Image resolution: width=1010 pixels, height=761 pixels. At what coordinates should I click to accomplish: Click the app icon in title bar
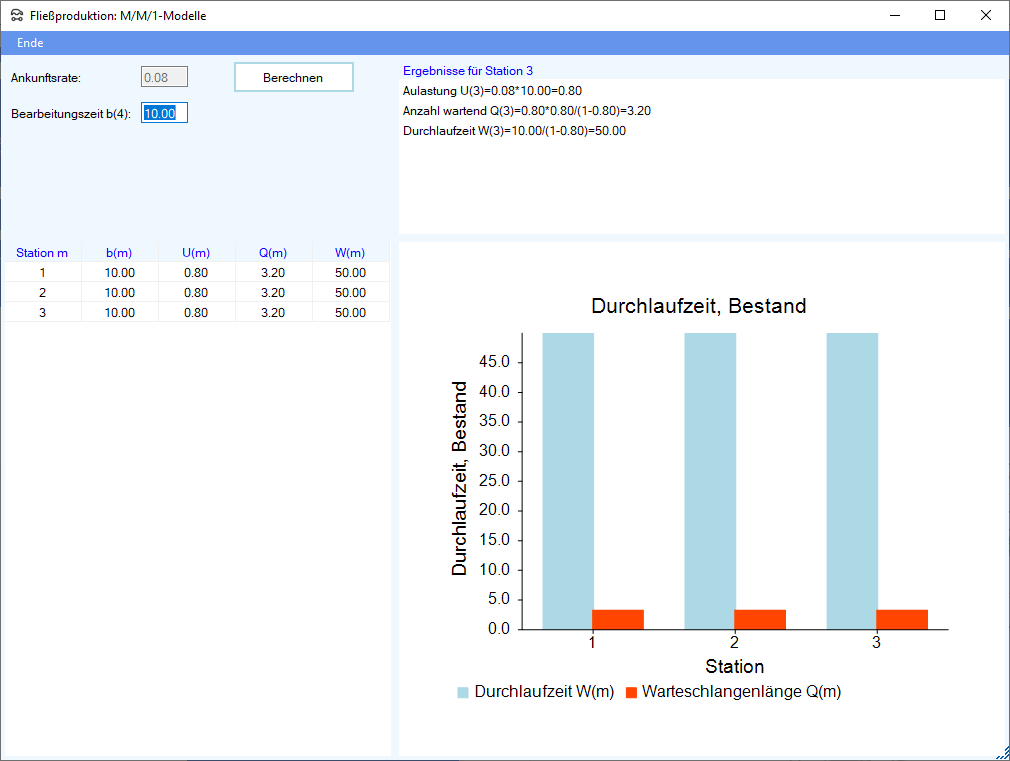click(16, 16)
